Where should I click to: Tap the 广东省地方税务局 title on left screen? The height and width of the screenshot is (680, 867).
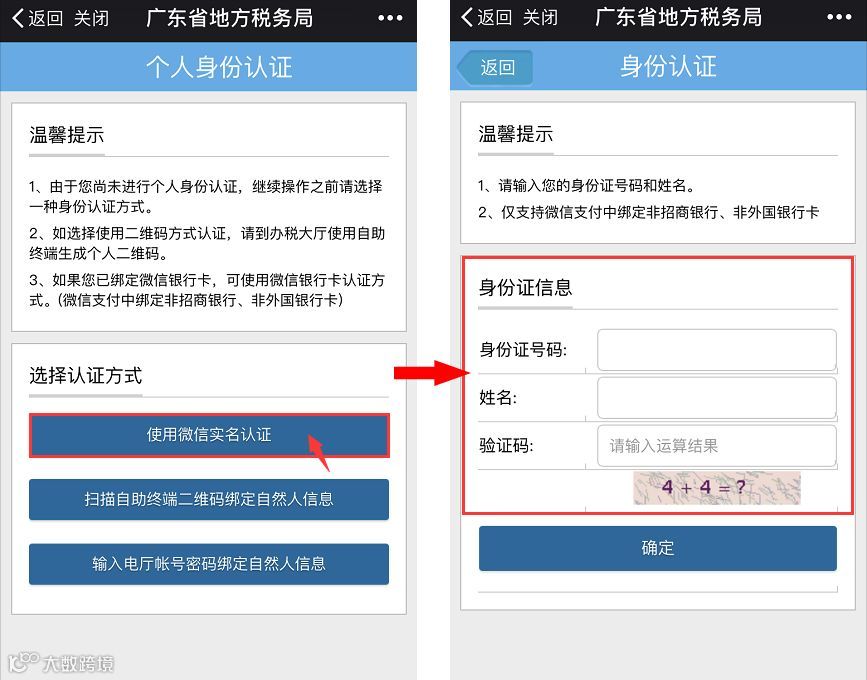point(229,18)
